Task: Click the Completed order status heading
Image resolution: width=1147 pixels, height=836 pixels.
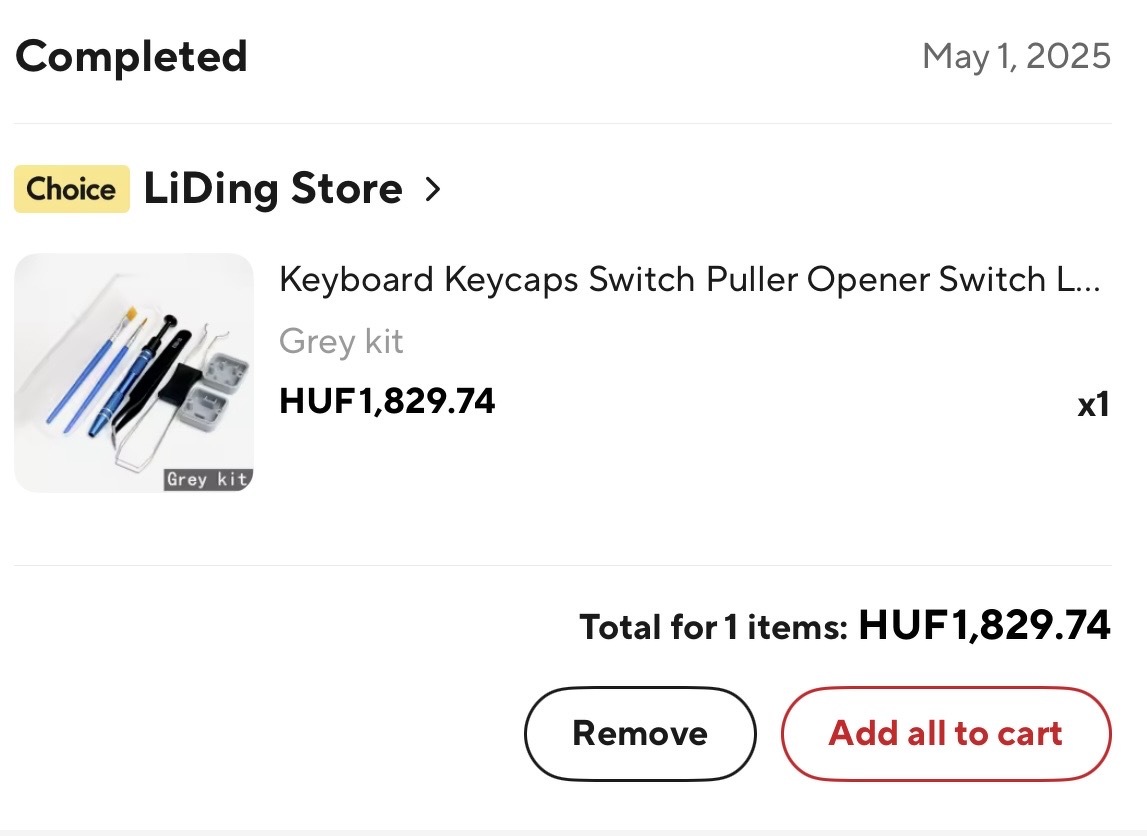Action: 131,57
